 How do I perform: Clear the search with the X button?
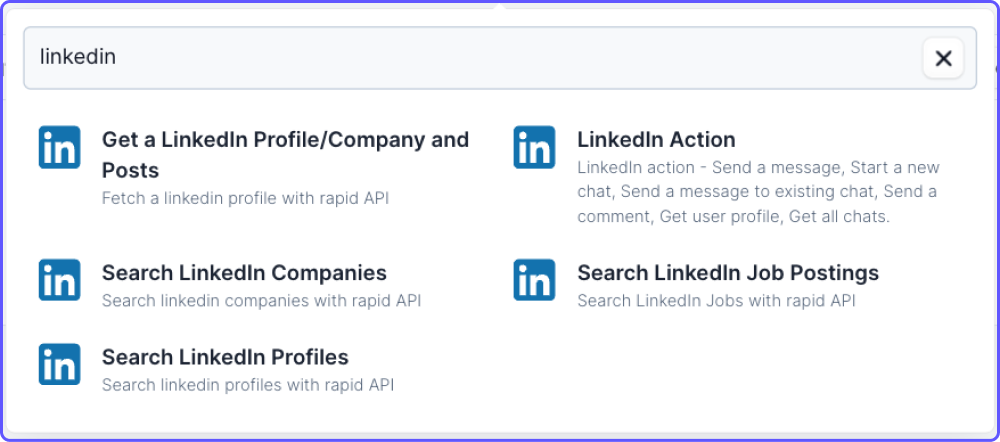pos(943,58)
